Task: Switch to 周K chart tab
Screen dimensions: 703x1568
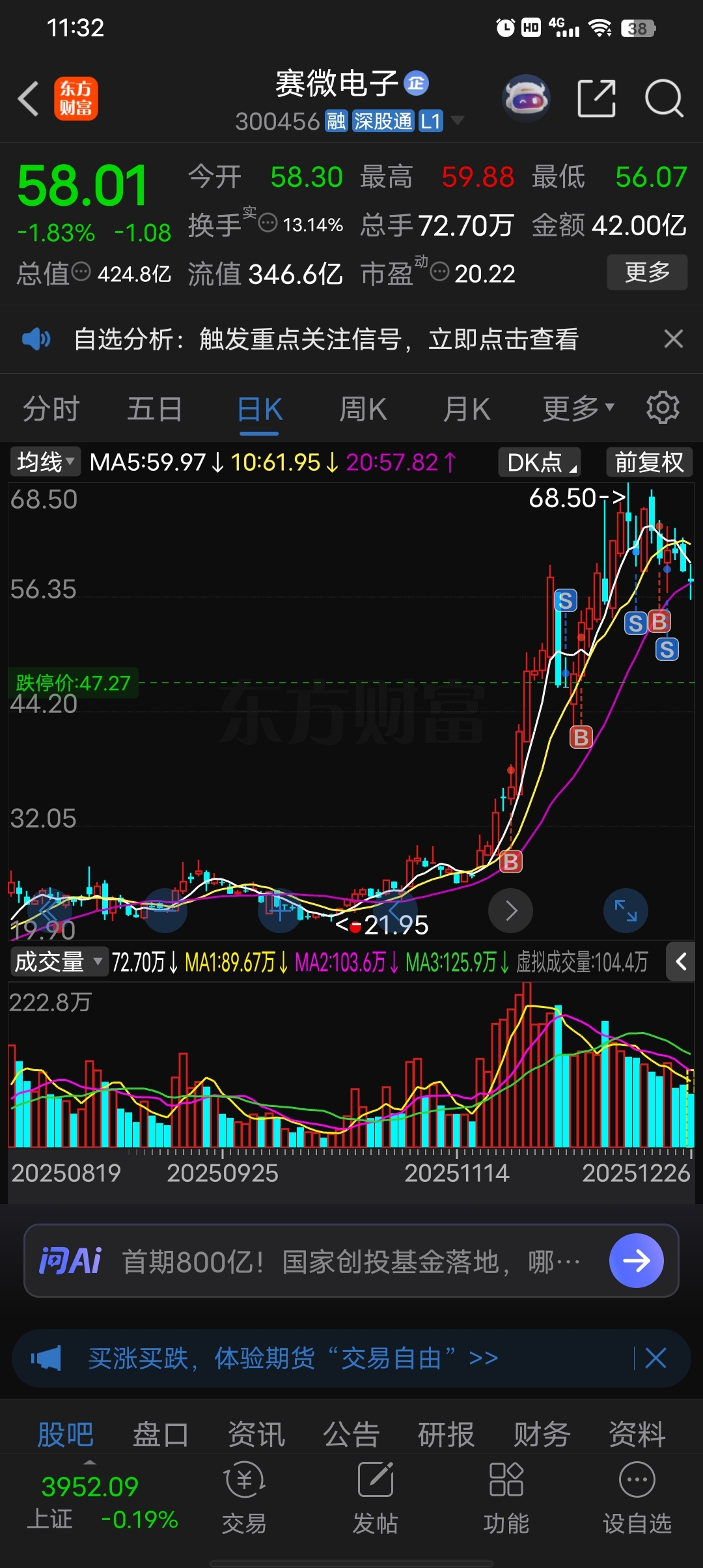Action: click(x=363, y=408)
